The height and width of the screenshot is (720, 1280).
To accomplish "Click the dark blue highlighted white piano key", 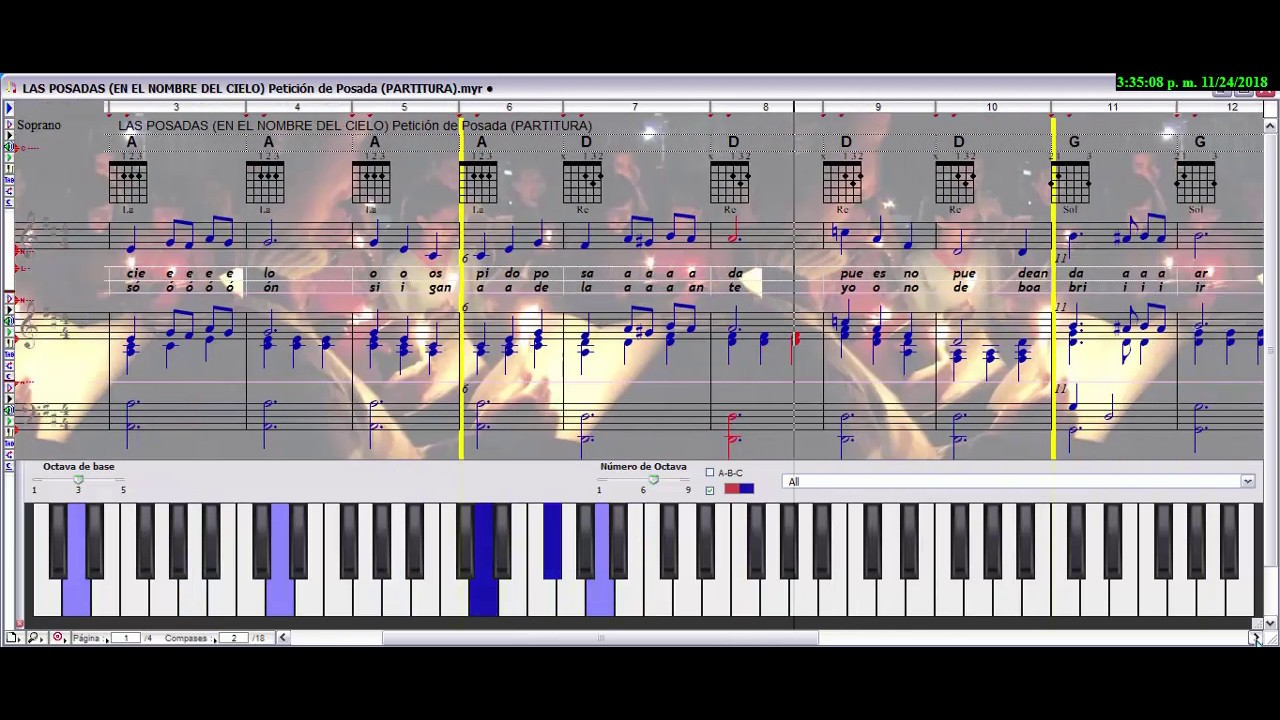I will [484, 595].
